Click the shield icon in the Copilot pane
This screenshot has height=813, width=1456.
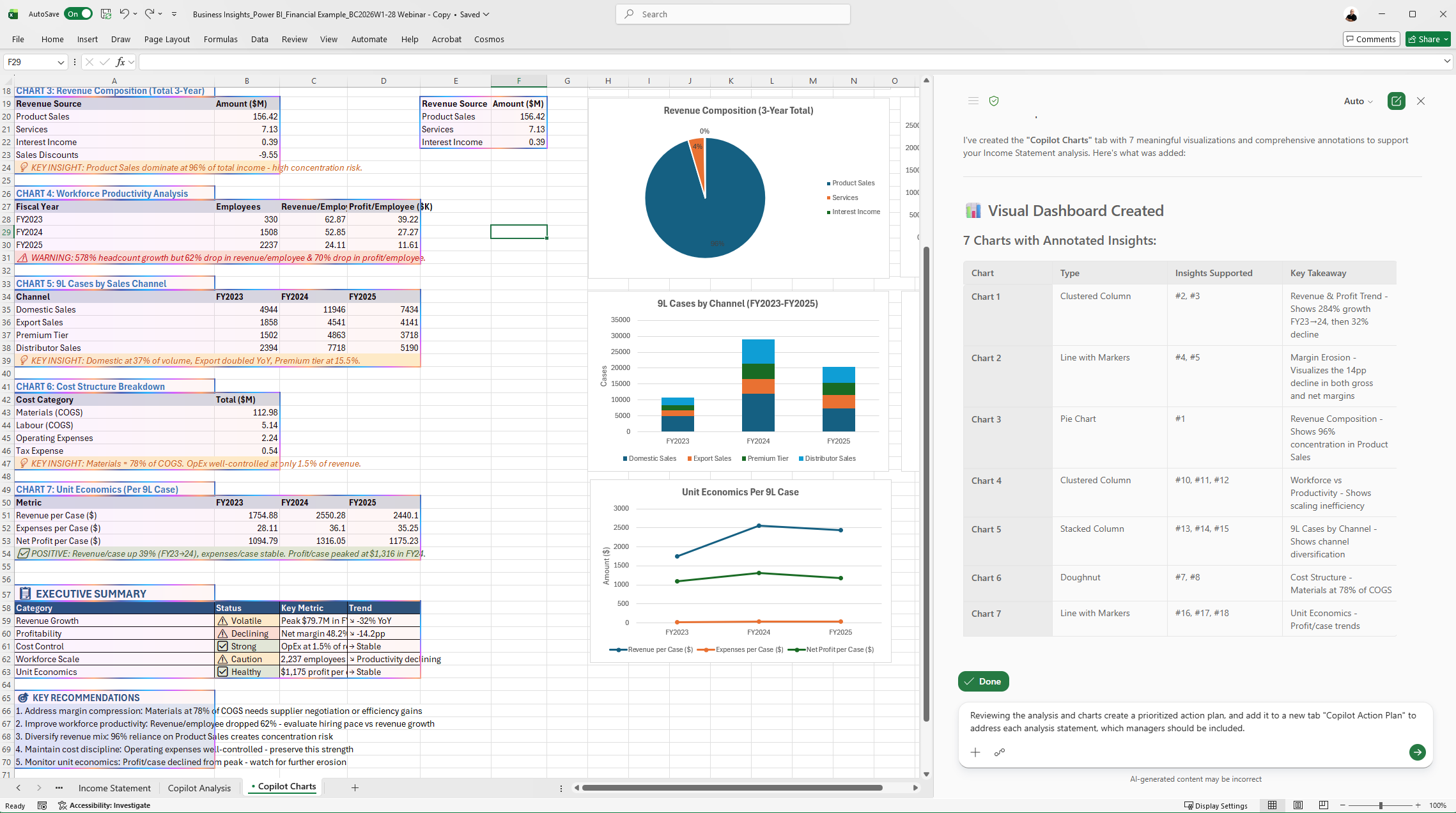994,101
